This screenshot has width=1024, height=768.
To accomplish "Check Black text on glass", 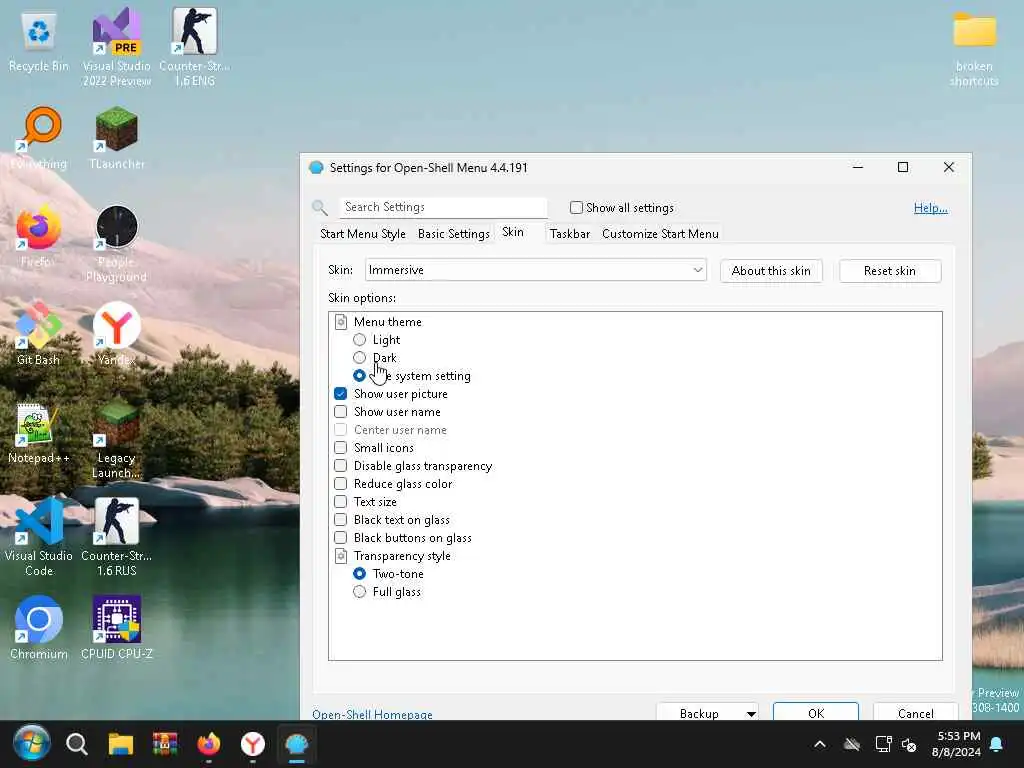I will (340, 520).
